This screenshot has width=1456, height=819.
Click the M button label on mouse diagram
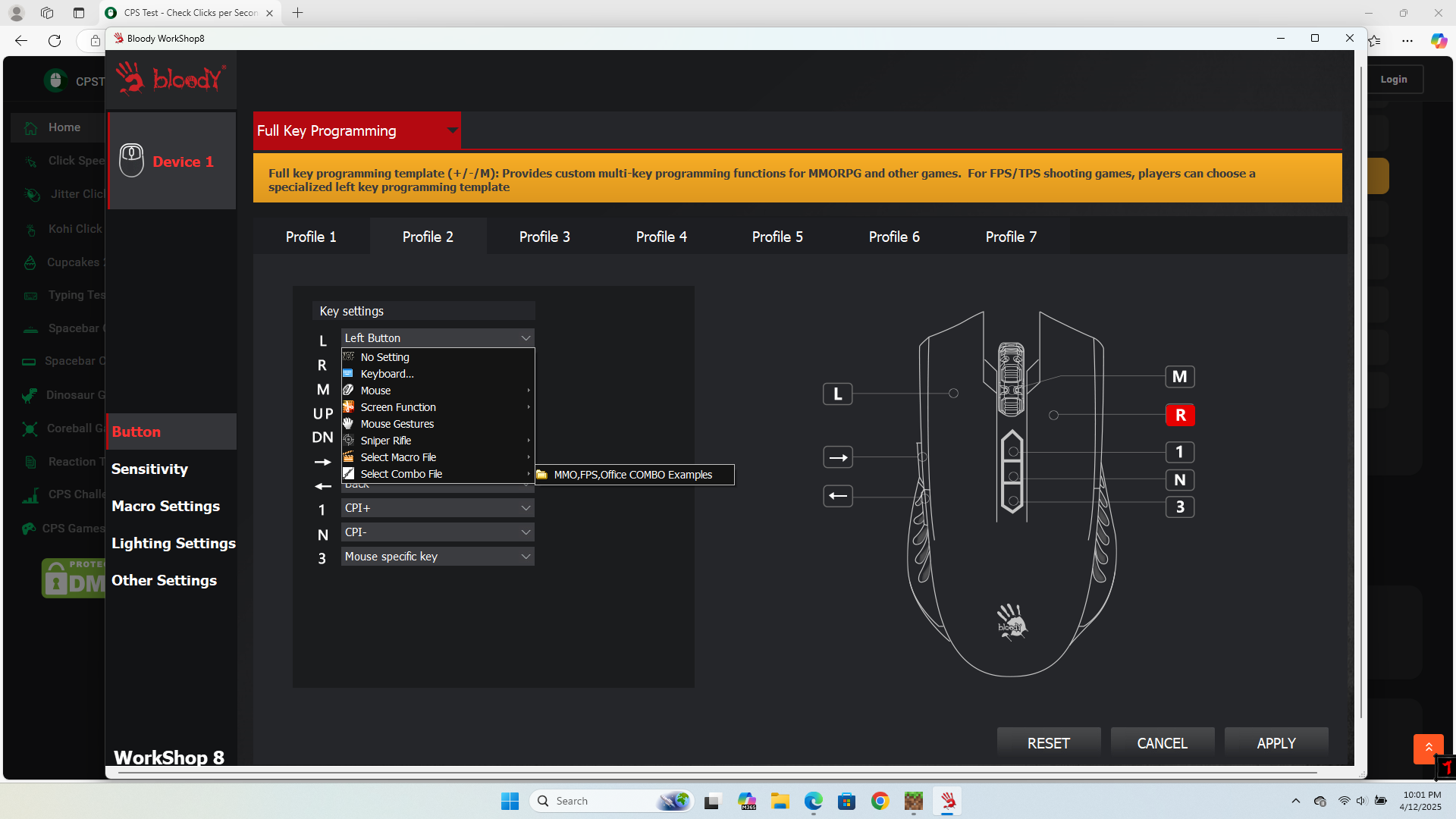pyautogui.click(x=1180, y=376)
